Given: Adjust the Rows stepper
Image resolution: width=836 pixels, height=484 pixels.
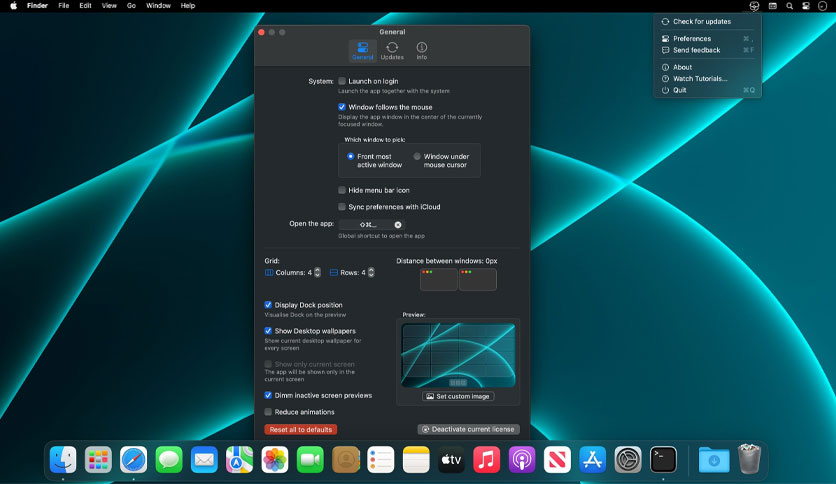Looking at the screenshot, I should (371, 272).
